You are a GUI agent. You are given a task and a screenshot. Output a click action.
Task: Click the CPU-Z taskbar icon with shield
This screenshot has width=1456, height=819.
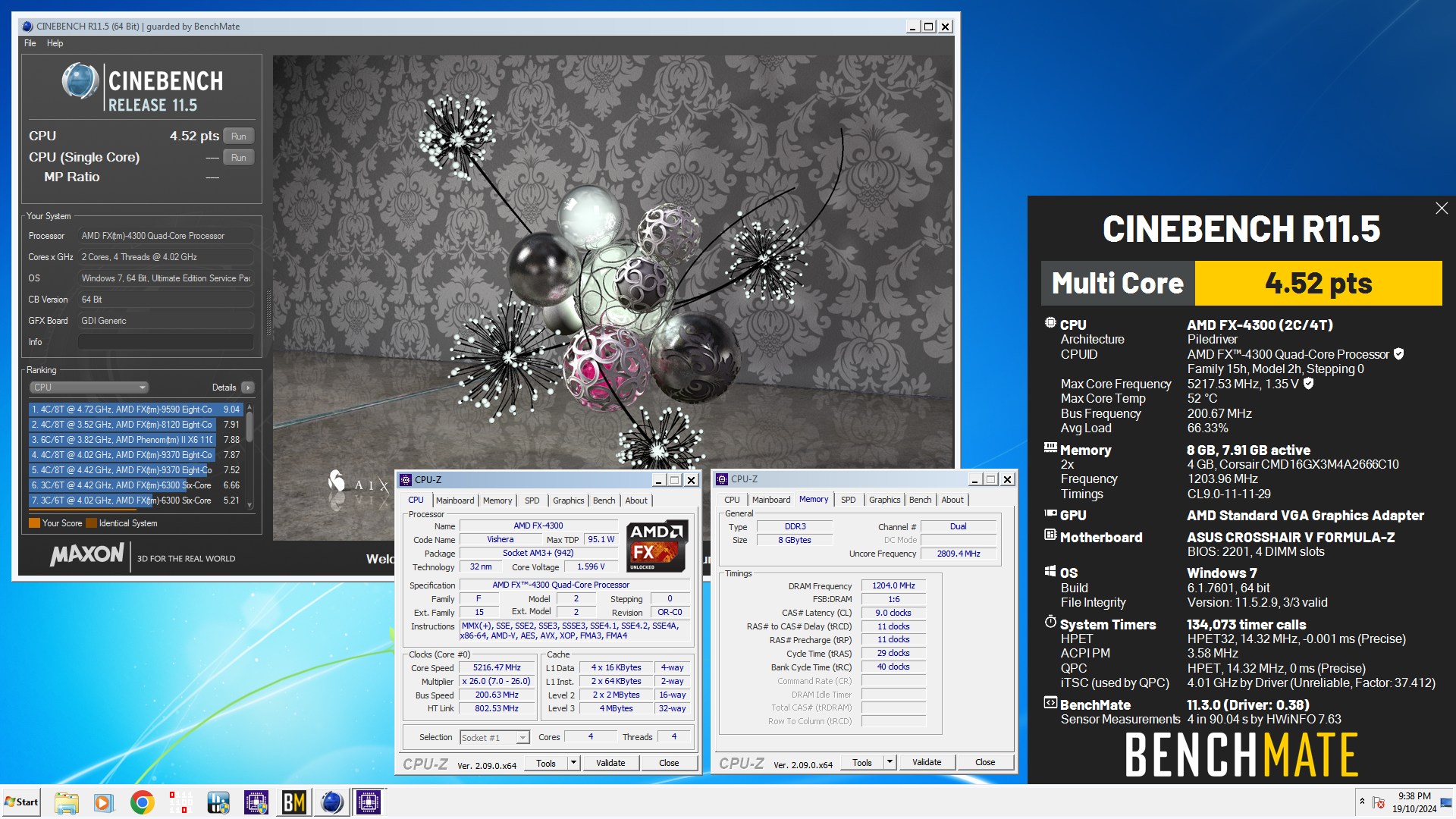pyautogui.click(x=256, y=802)
